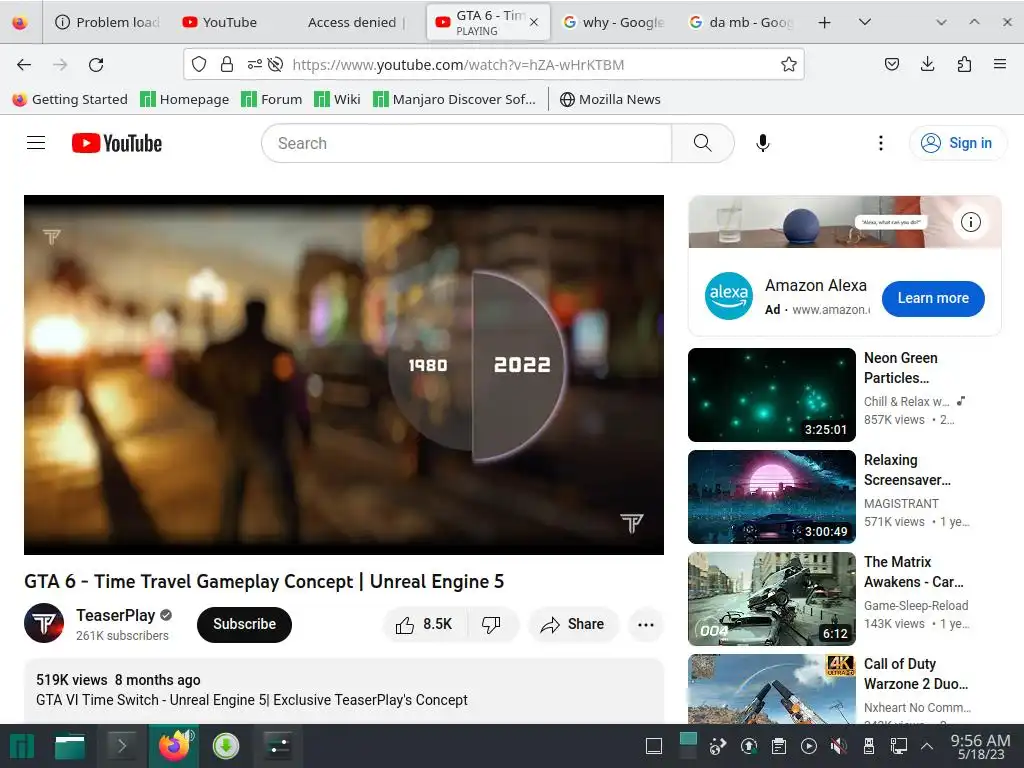Open Forum bookmark
This screenshot has height=768, width=1024.
272,99
